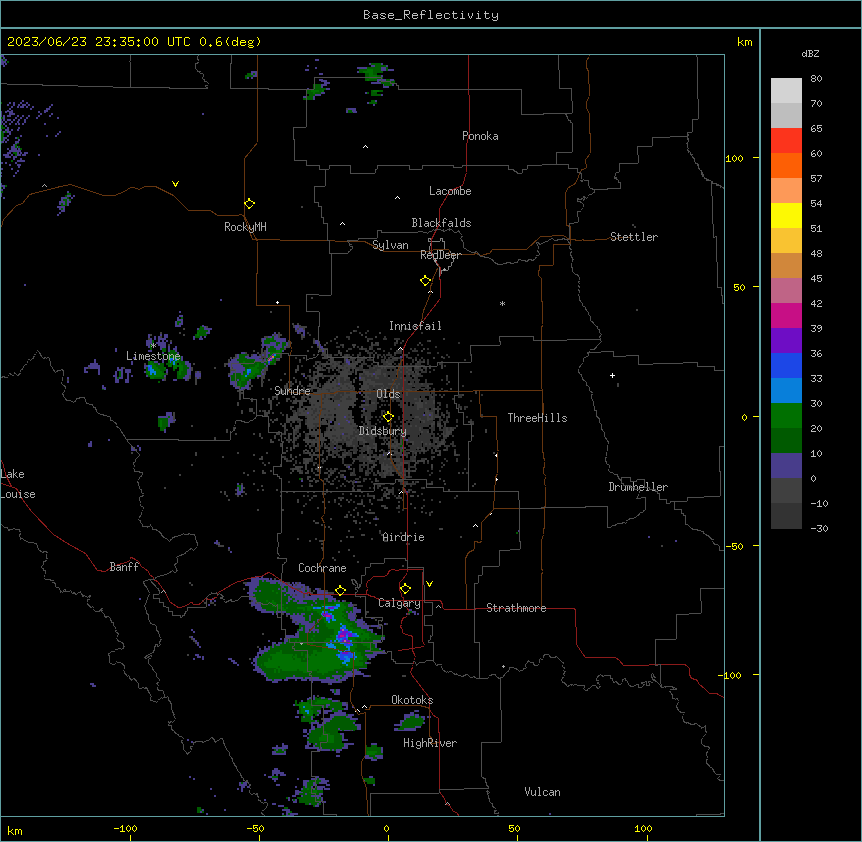Select the RockyMH label
Screen dimensions: 862x842
tap(245, 227)
